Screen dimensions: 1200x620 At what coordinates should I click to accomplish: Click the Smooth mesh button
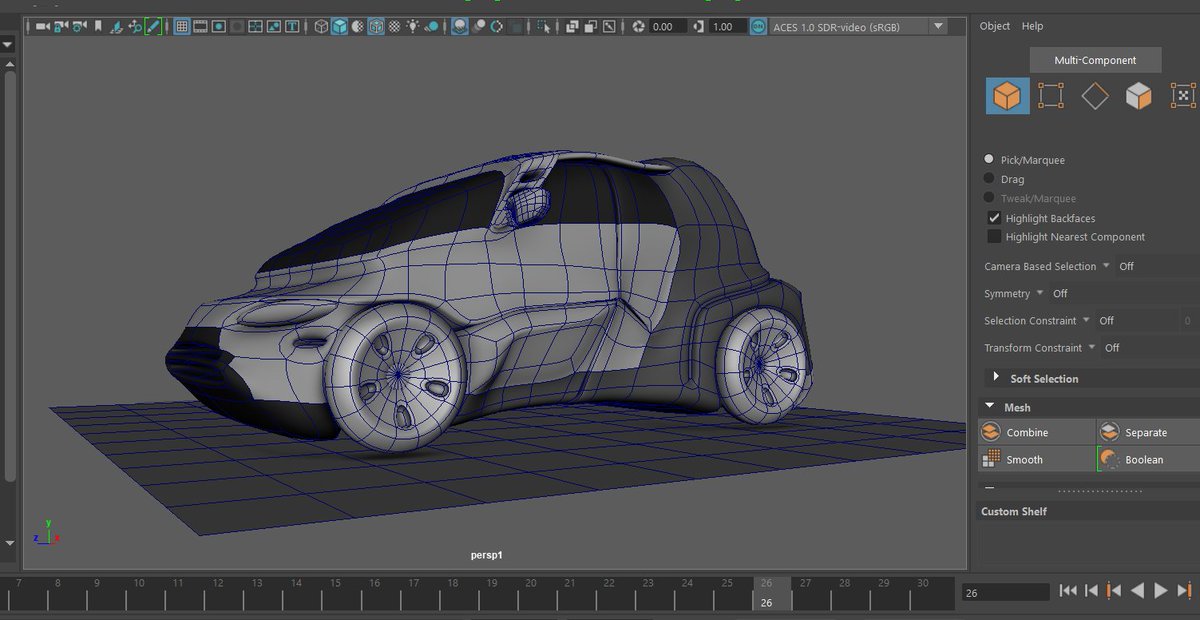coord(1036,459)
